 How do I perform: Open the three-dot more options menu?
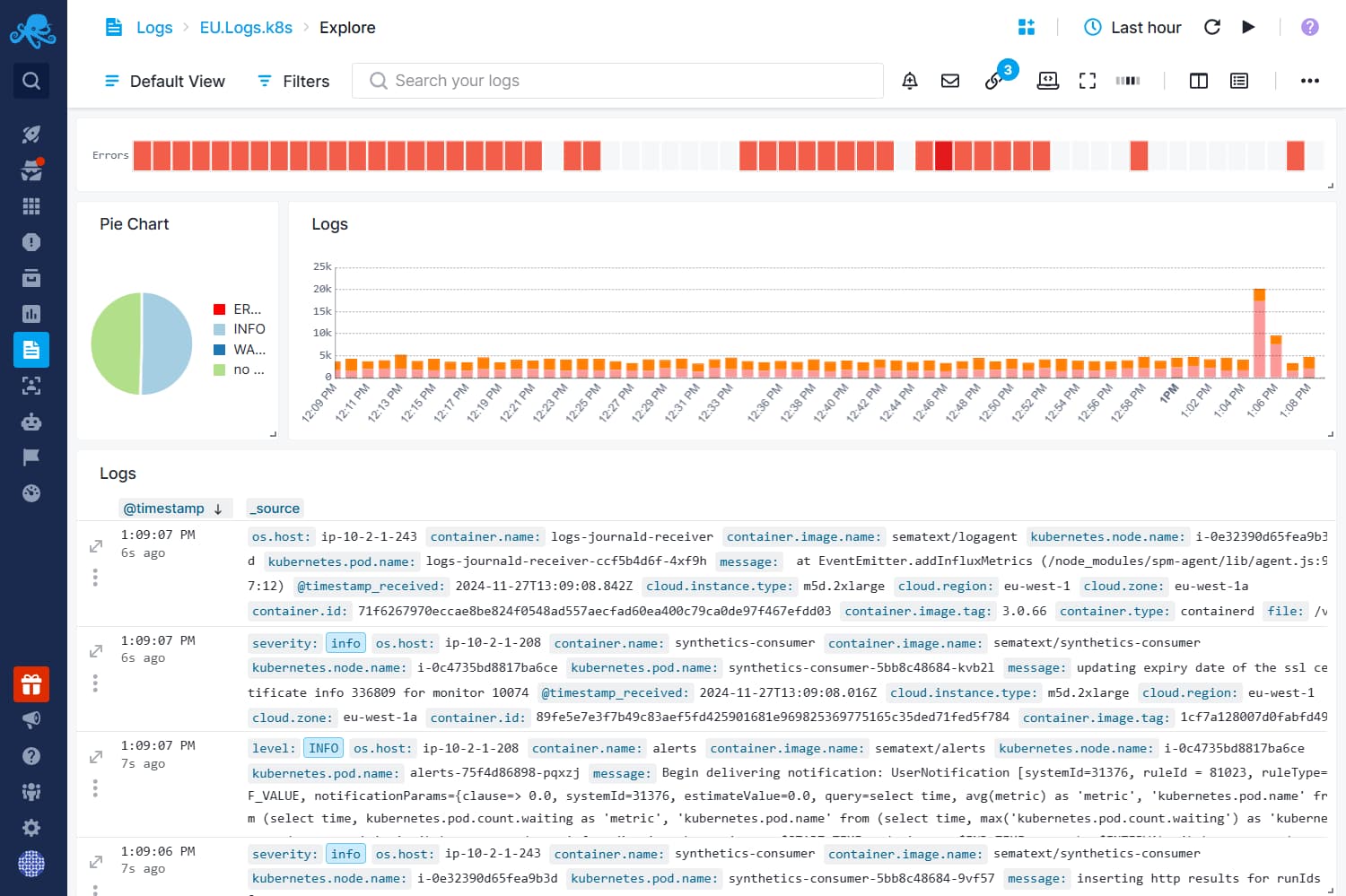(1310, 81)
